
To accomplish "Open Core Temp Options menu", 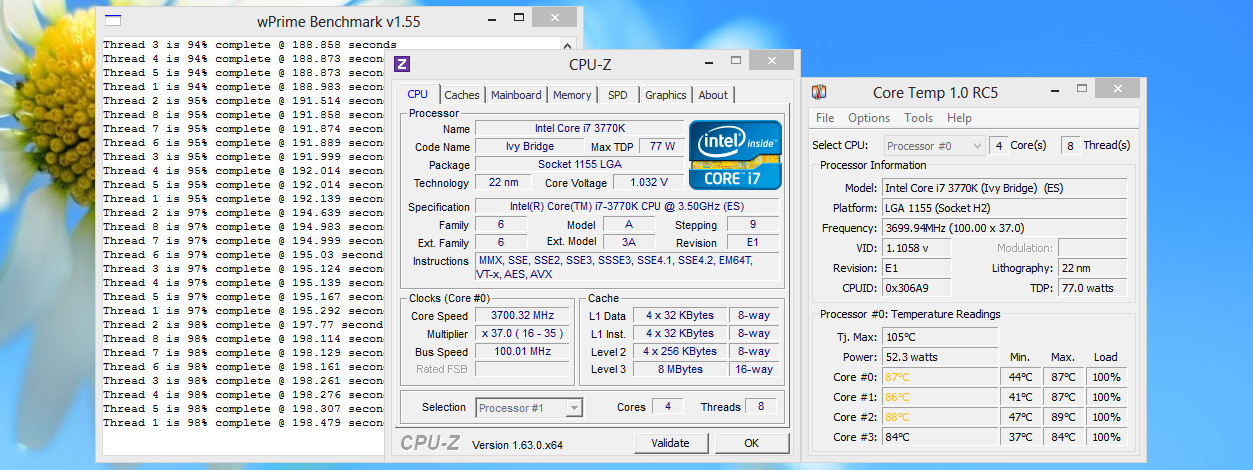I will click(869, 118).
